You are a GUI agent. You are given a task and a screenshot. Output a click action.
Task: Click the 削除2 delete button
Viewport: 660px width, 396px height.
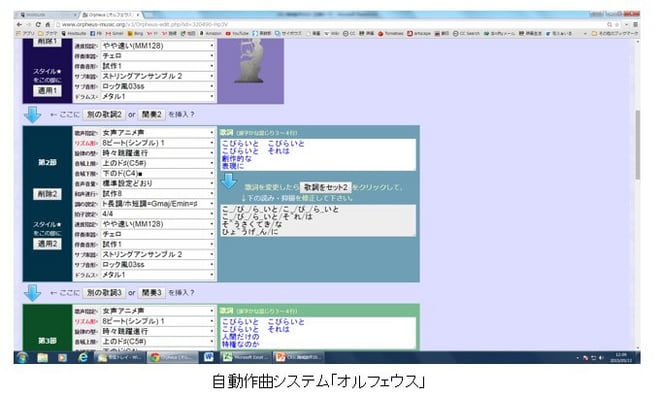pos(47,194)
